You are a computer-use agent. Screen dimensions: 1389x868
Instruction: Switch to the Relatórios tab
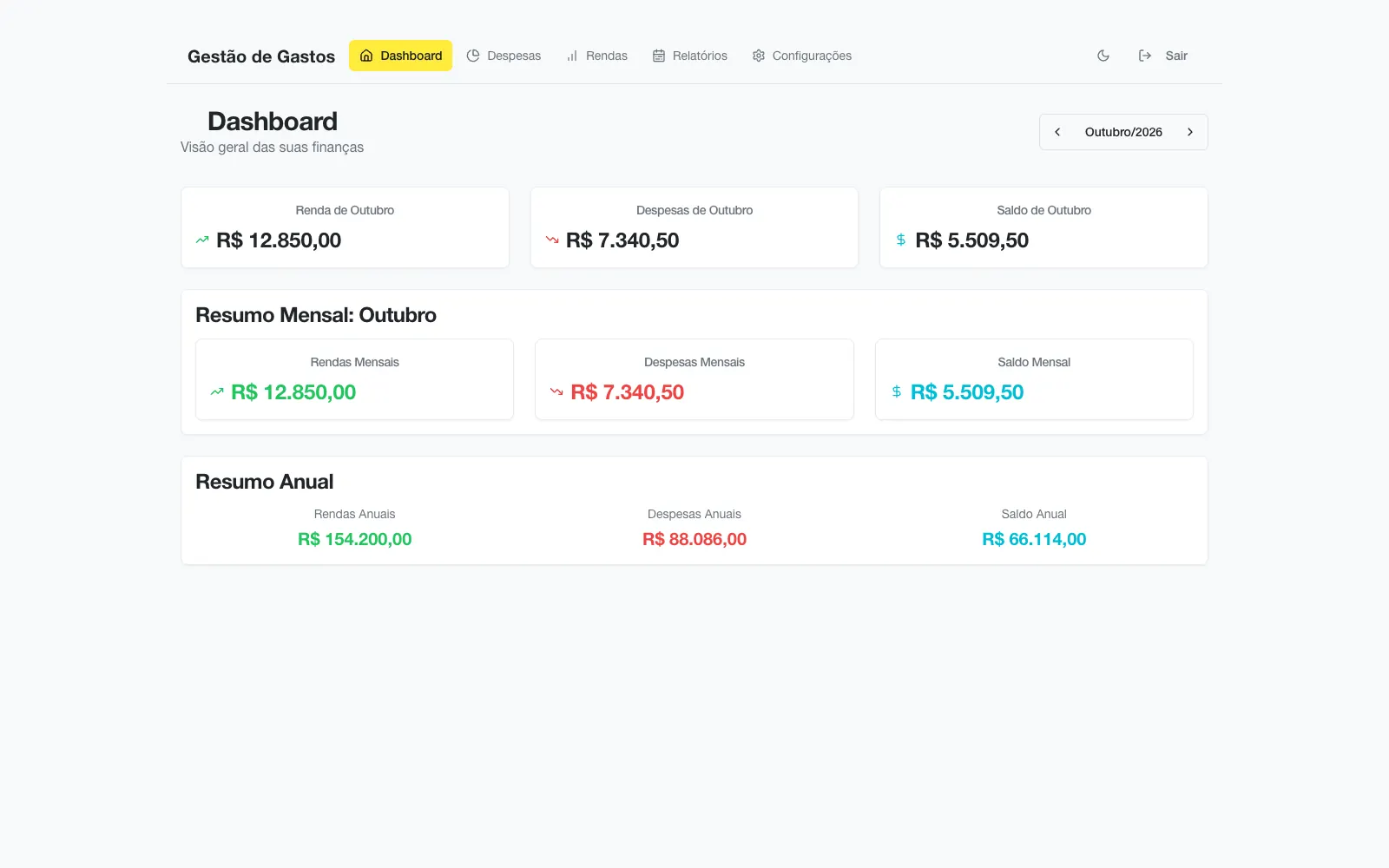click(x=690, y=56)
